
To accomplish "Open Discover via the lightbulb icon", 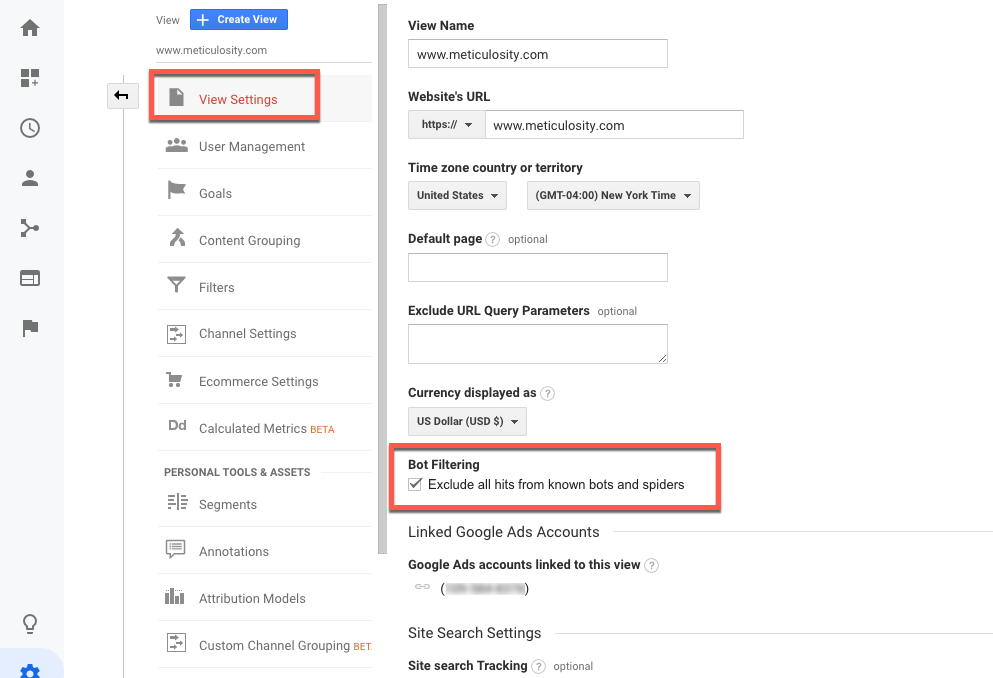I will pyautogui.click(x=29, y=622).
